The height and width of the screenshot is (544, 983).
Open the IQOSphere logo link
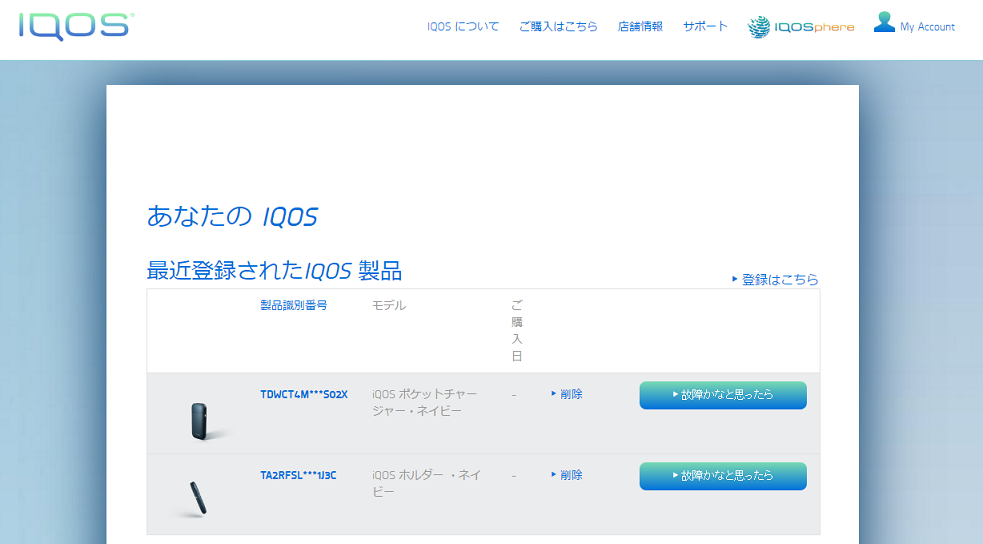coord(801,27)
